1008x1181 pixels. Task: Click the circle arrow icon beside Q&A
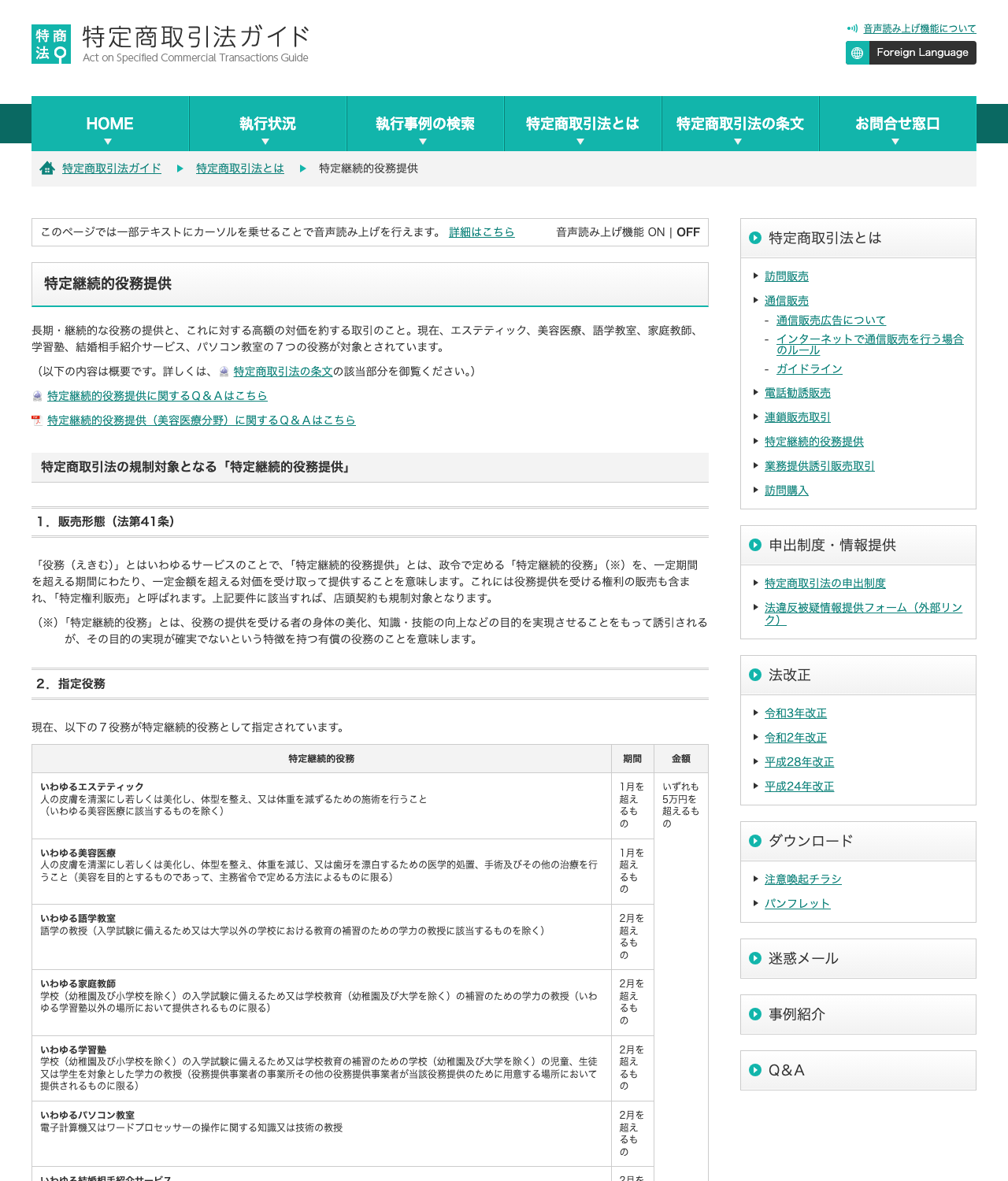755,1070
